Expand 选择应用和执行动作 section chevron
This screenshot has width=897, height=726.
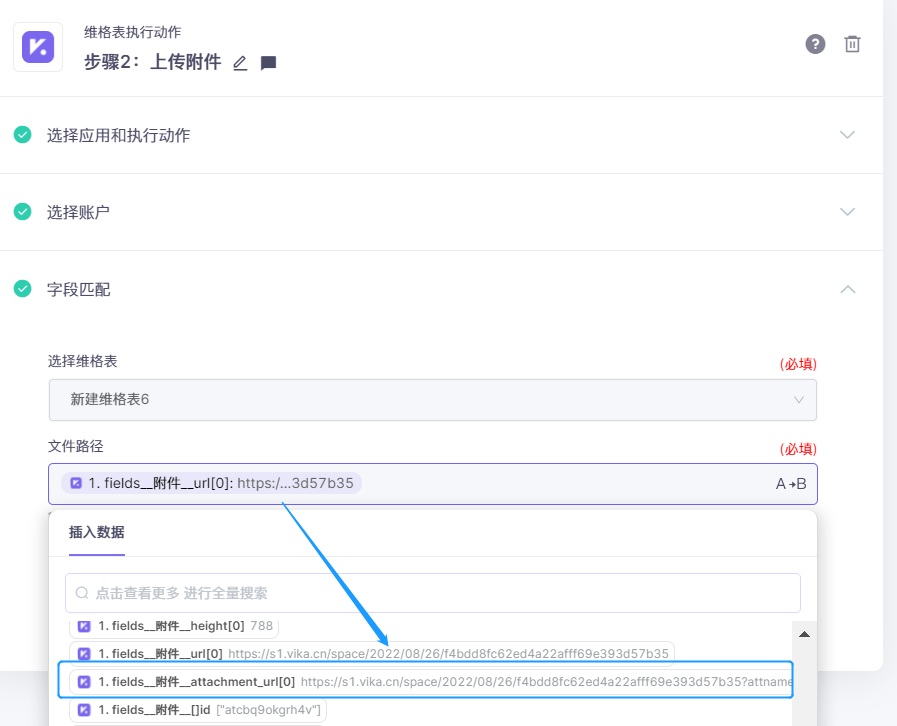pyautogui.click(x=847, y=135)
